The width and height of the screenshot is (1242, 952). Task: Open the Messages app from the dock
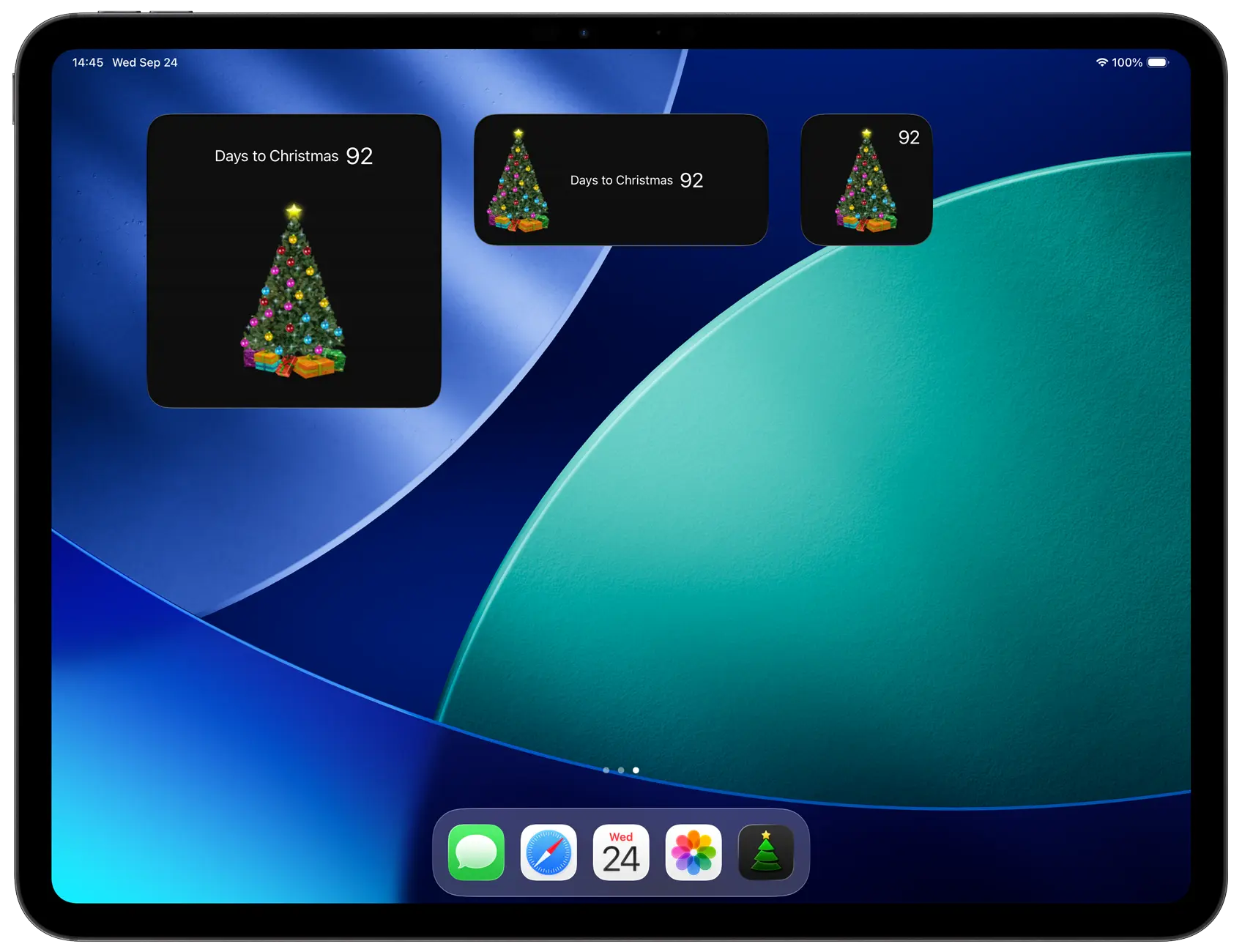(x=475, y=852)
